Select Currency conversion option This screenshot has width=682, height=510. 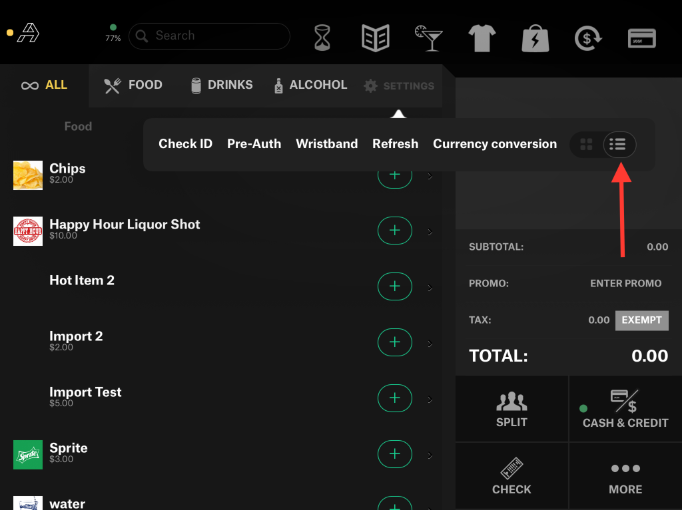point(494,144)
